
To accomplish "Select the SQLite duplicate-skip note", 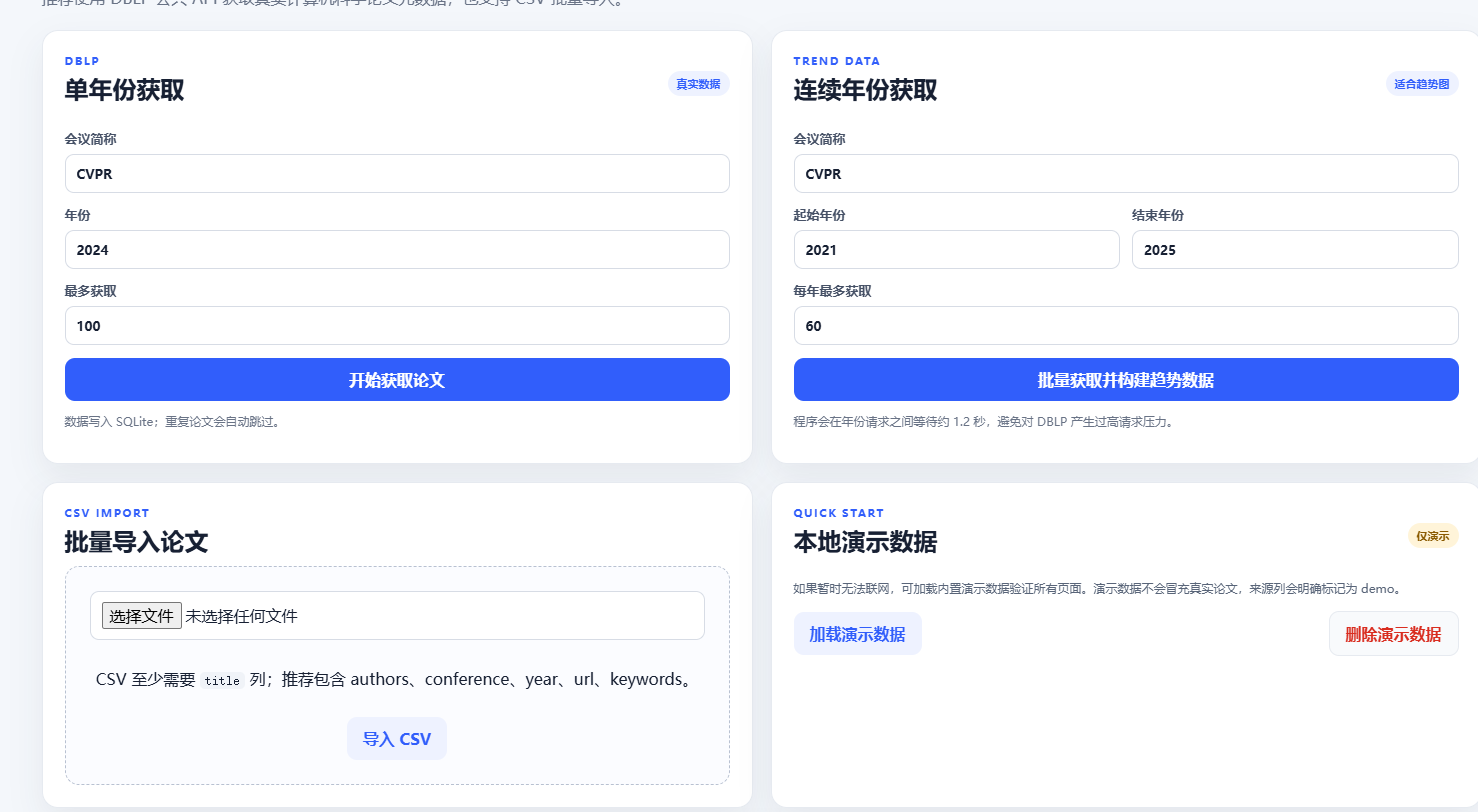I will pos(174,421).
